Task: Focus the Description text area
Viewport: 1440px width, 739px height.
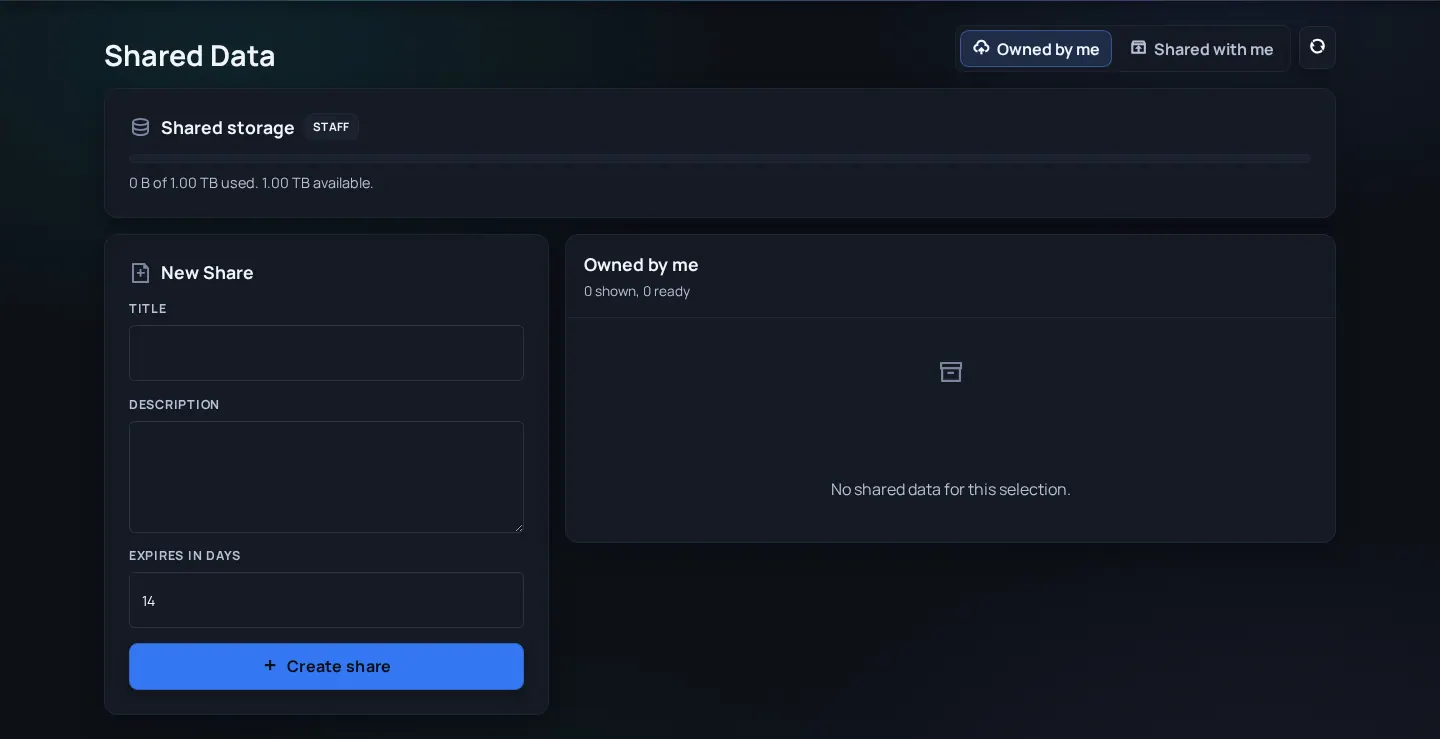Action: [326, 477]
